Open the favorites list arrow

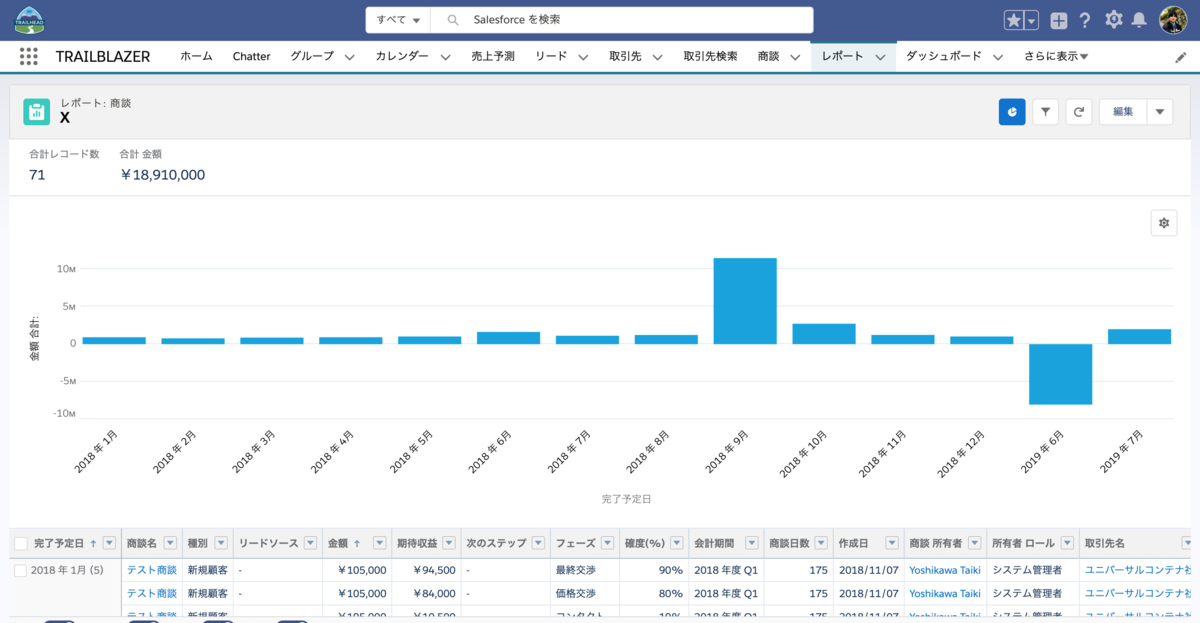(1031, 20)
